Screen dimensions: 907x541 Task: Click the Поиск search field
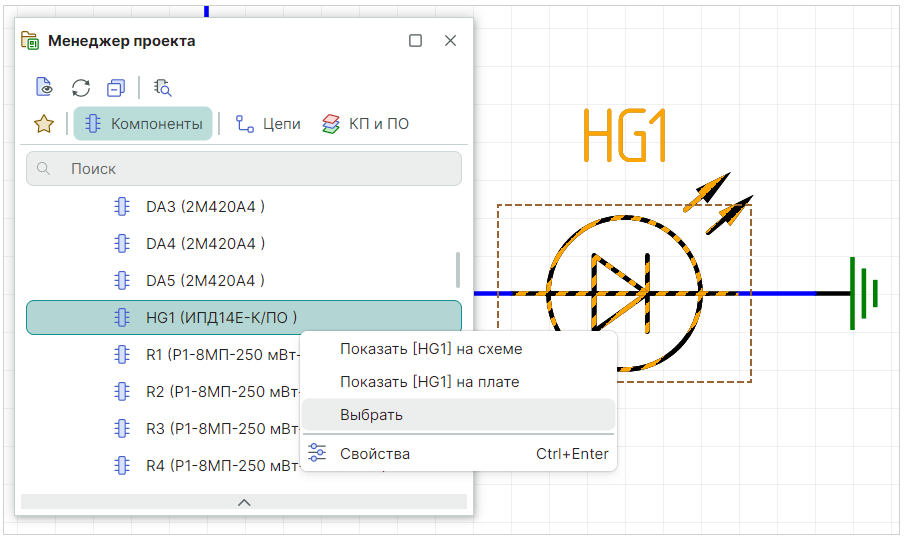(x=244, y=169)
